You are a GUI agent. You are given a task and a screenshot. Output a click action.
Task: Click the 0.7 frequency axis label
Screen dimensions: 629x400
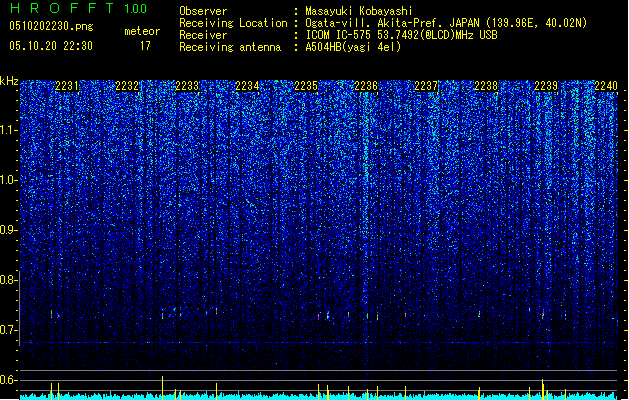[8, 330]
